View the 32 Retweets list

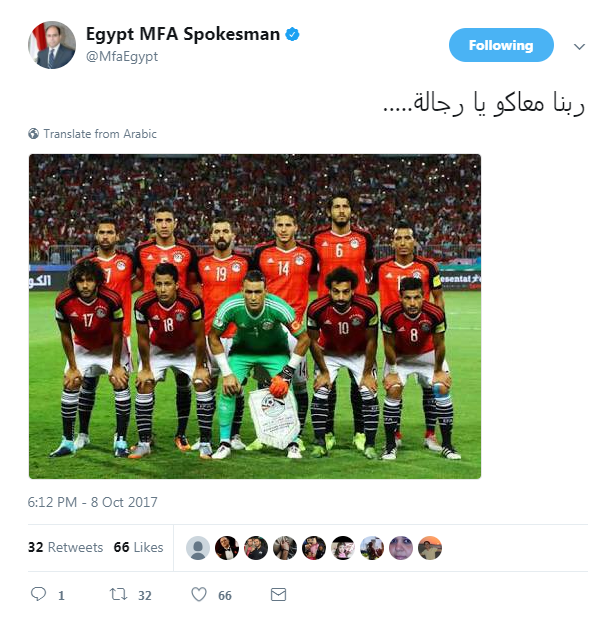pos(65,547)
